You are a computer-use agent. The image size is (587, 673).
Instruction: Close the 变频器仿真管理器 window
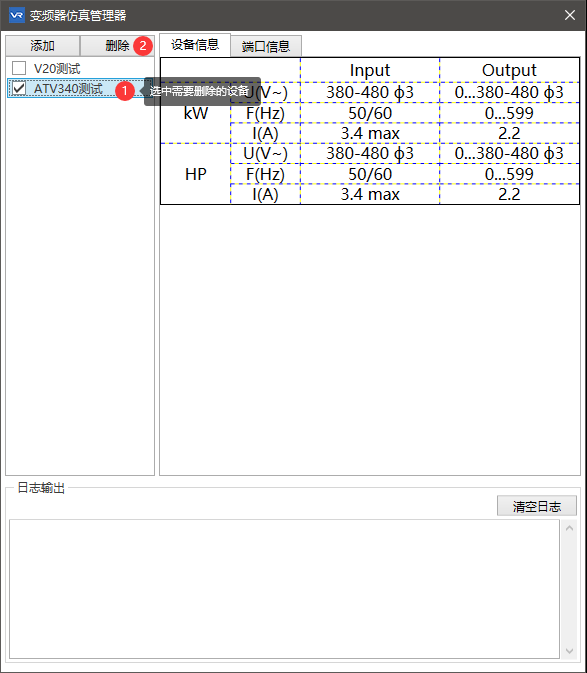[x=569, y=15]
